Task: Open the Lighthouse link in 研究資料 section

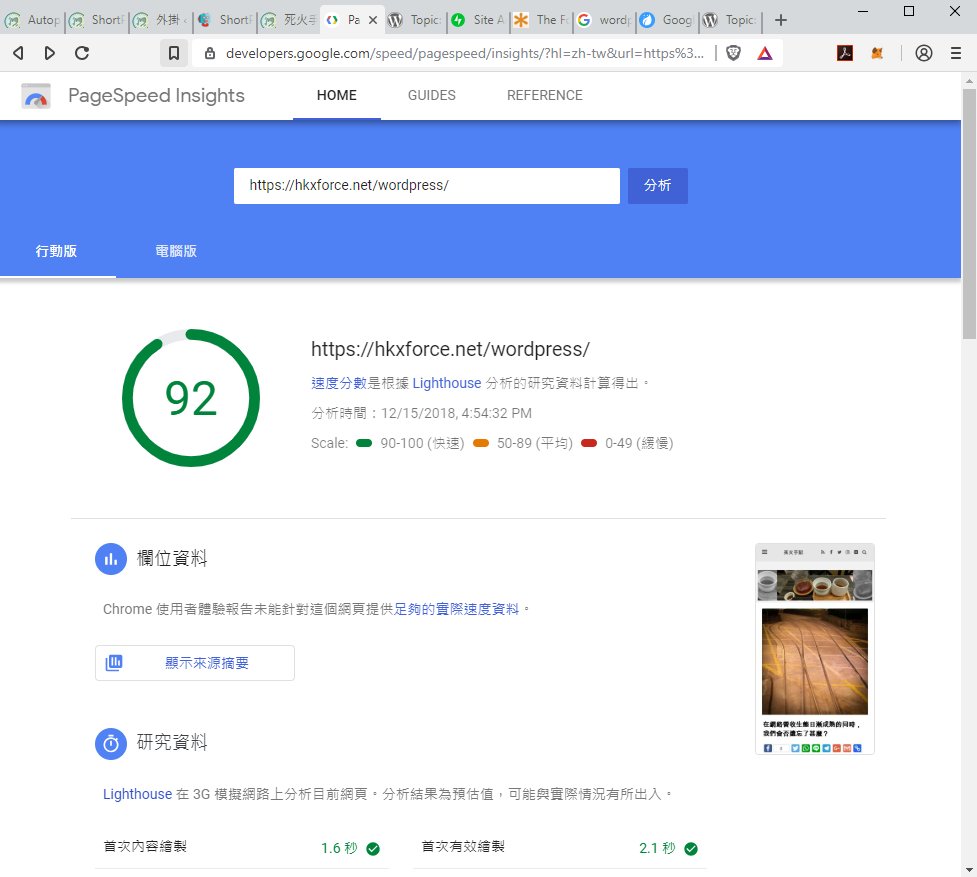Action: tap(137, 794)
